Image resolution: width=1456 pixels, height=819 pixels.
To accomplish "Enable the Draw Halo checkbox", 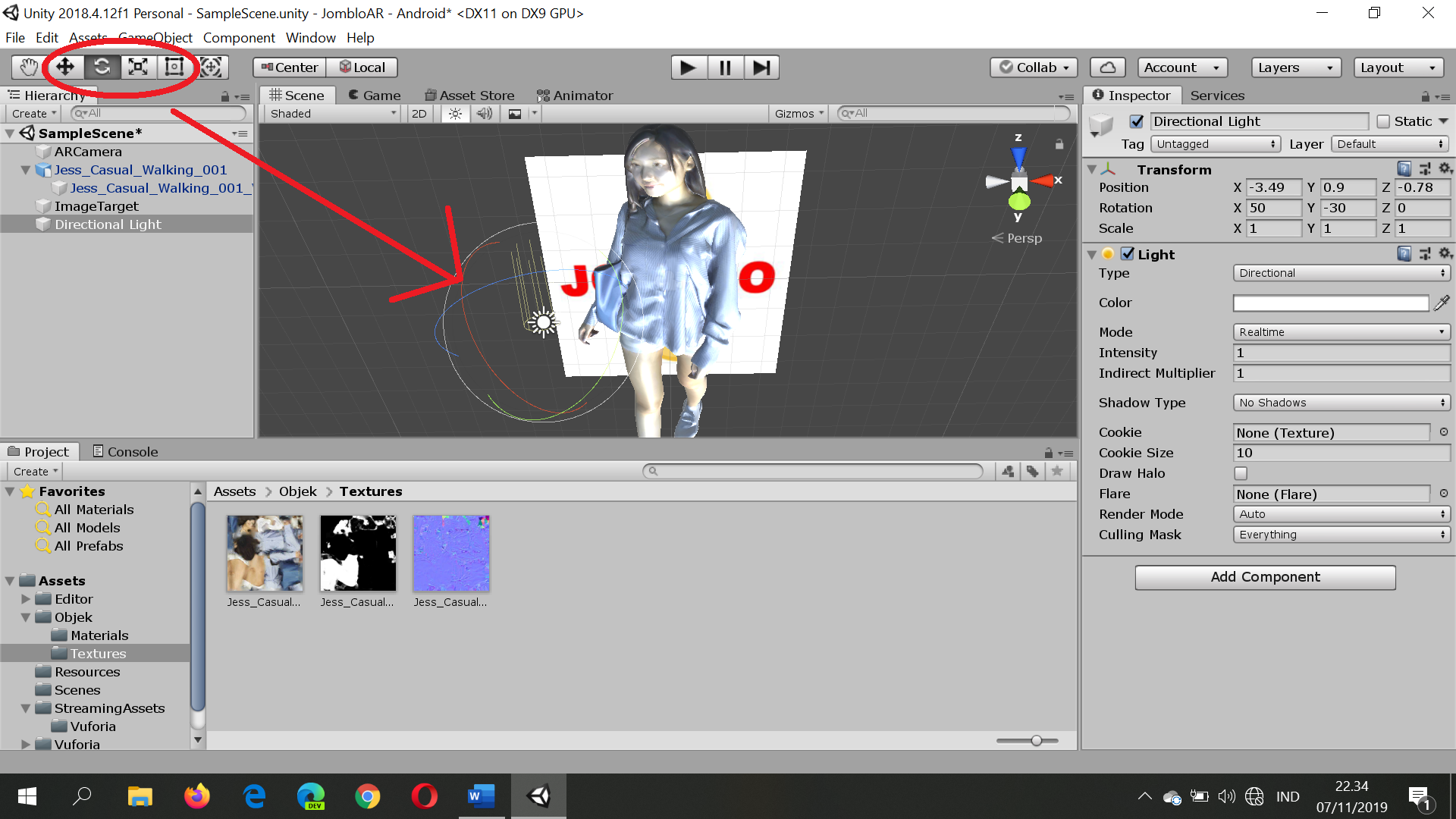I will (x=1241, y=473).
